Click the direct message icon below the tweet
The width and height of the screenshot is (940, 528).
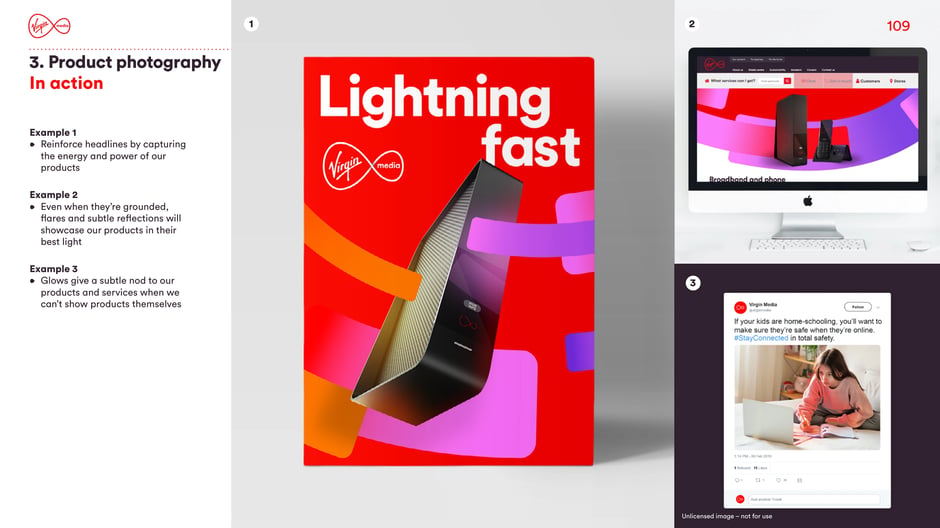pos(800,480)
